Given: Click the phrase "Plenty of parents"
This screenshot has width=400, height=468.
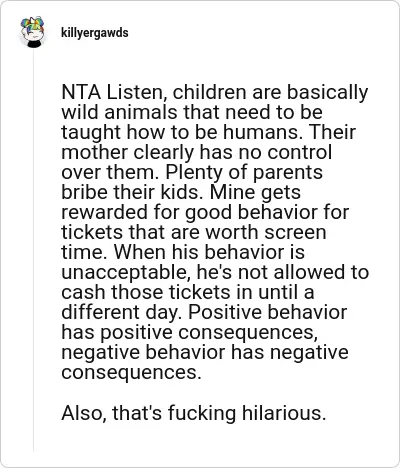Looking at the screenshot, I should pos(244,173).
